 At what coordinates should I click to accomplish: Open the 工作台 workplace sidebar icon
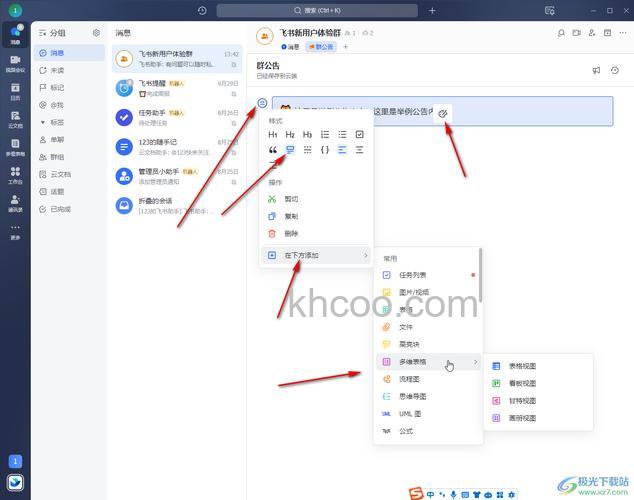15,175
